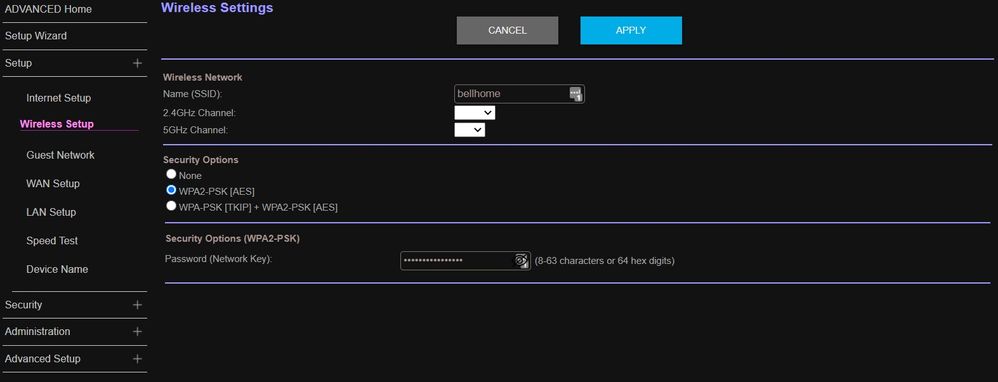Open the 5GHz Channel dropdown

(x=470, y=130)
